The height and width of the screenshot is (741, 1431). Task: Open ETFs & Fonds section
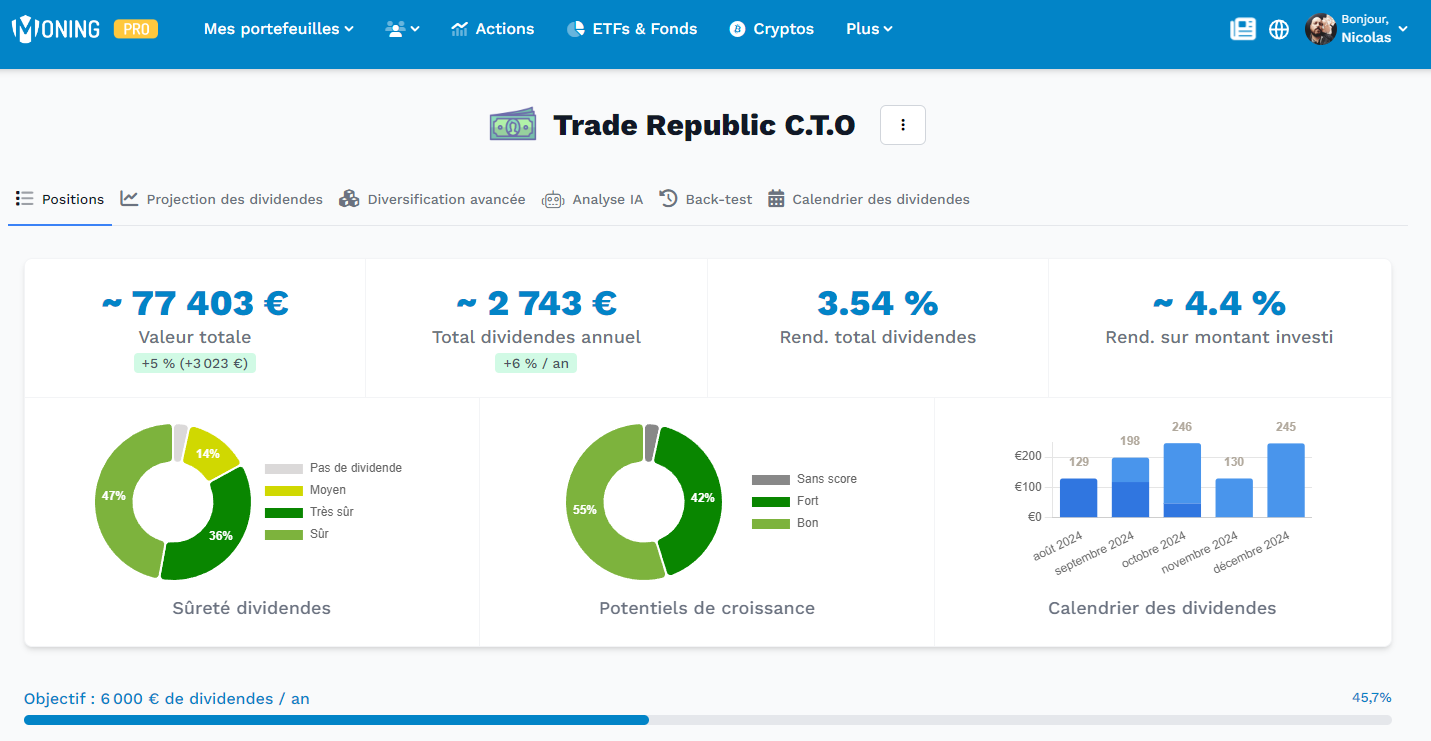[x=632, y=29]
